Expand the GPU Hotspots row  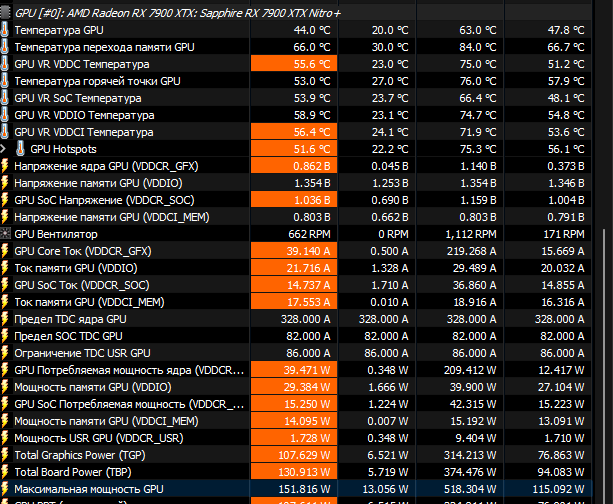pyautogui.click(x=3, y=149)
